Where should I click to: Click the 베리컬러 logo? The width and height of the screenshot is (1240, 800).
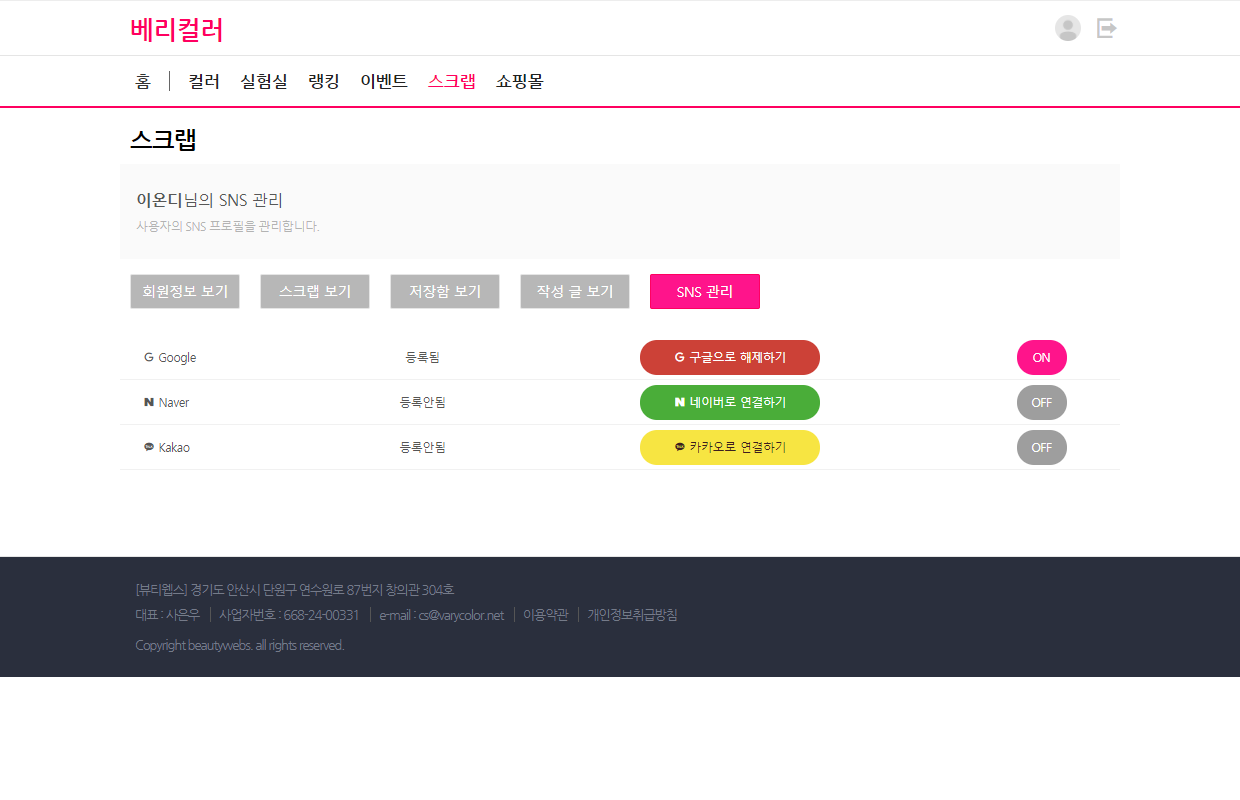(x=176, y=30)
